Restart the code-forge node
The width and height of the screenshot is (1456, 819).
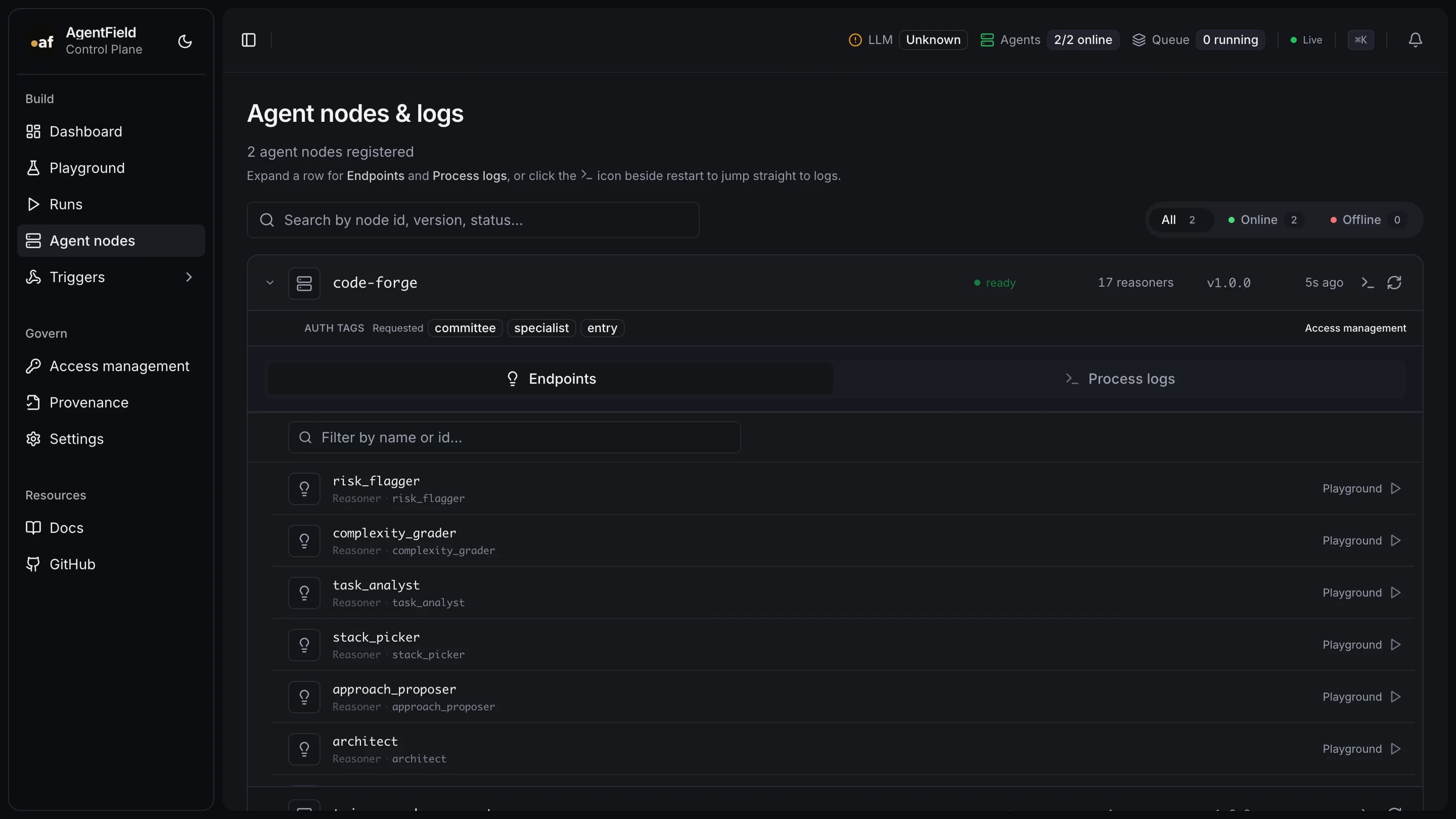point(1394,283)
